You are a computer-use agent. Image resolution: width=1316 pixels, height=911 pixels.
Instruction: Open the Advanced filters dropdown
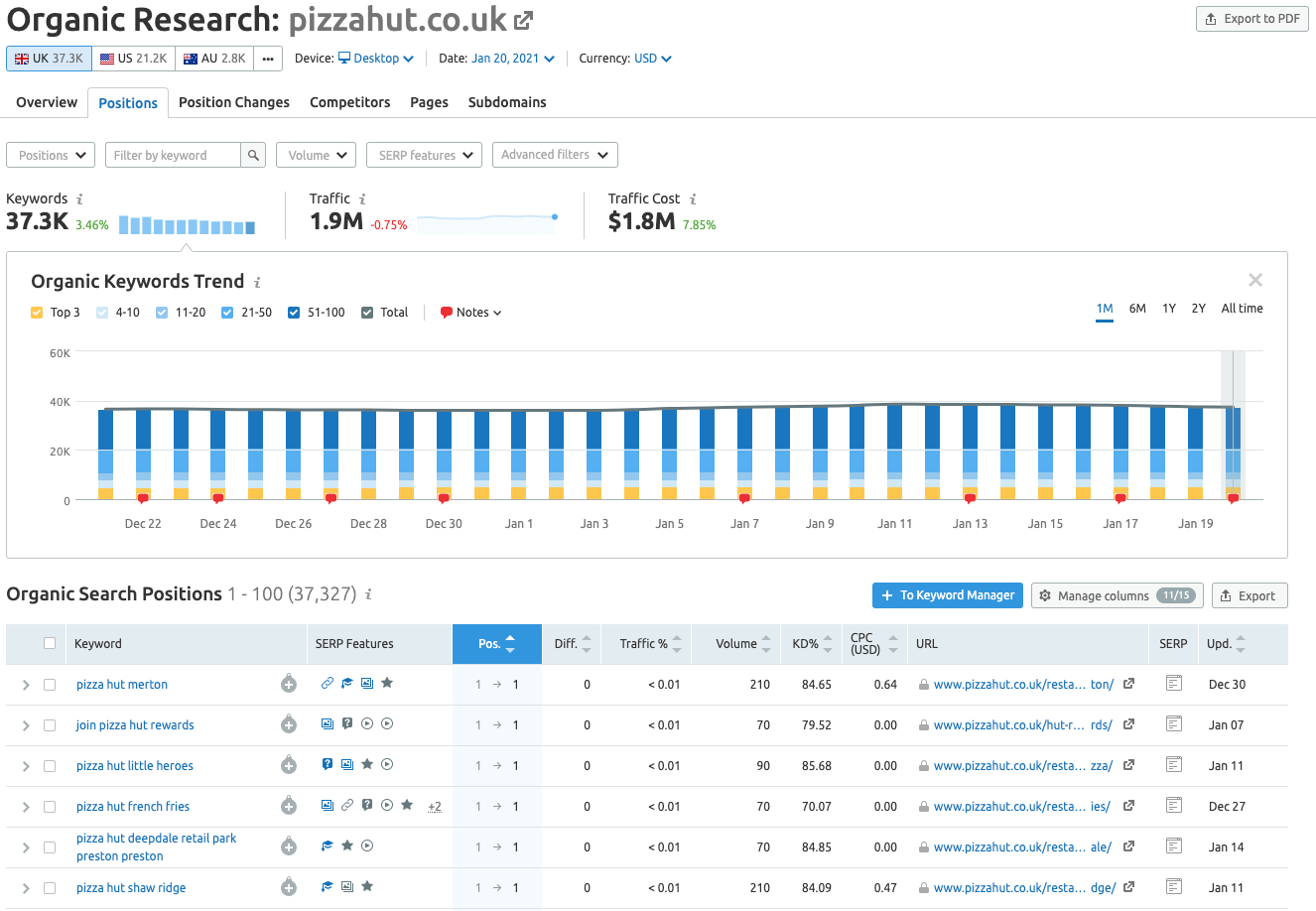pyautogui.click(x=555, y=155)
